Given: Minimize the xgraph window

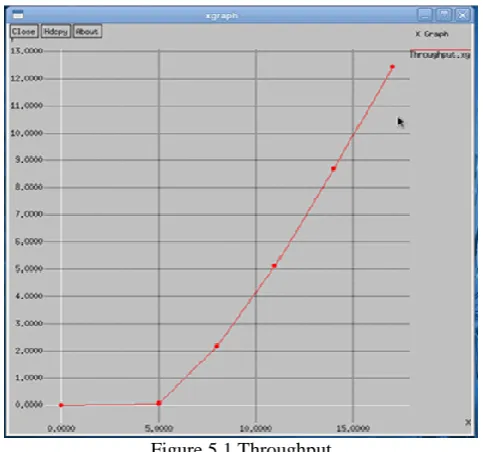Looking at the screenshot, I should point(425,15).
